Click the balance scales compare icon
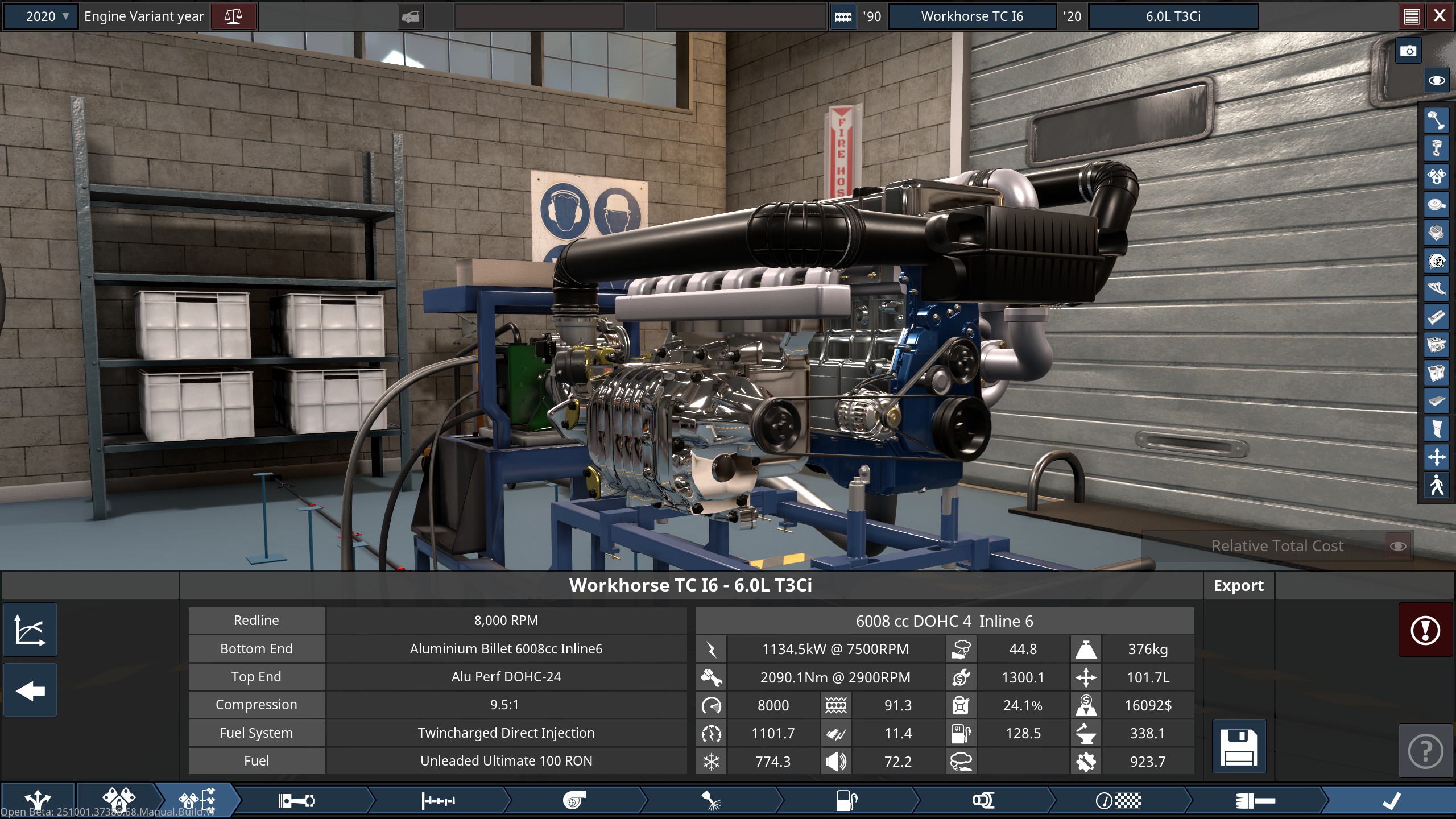The image size is (1456, 819). click(233, 16)
